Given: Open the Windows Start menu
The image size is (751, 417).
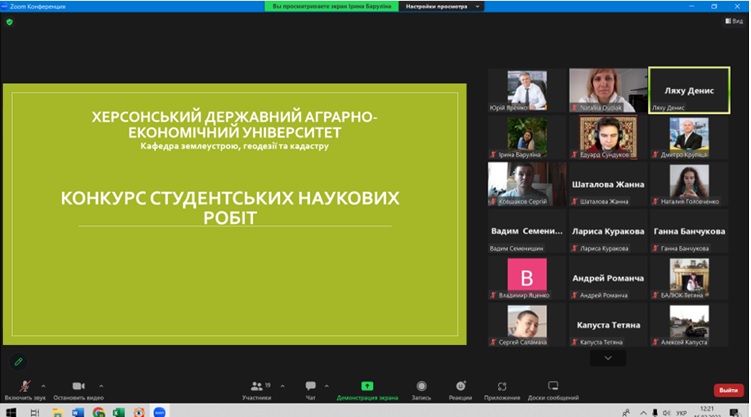Looking at the screenshot, I should click(x=11, y=412).
